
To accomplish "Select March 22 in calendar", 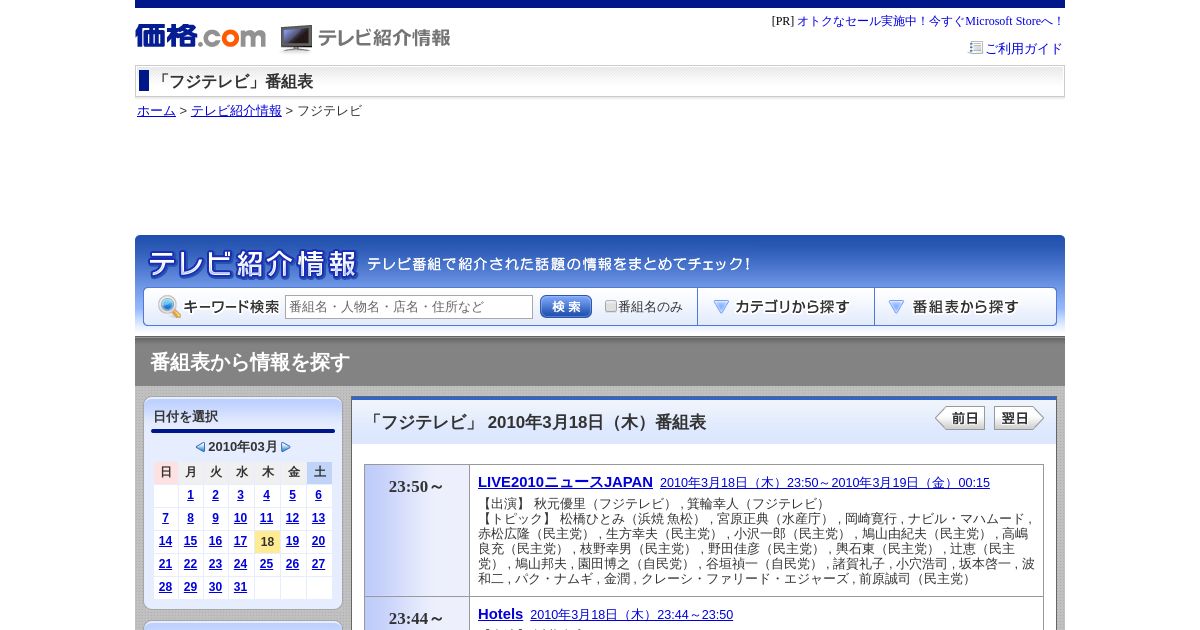I will [190, 564].
